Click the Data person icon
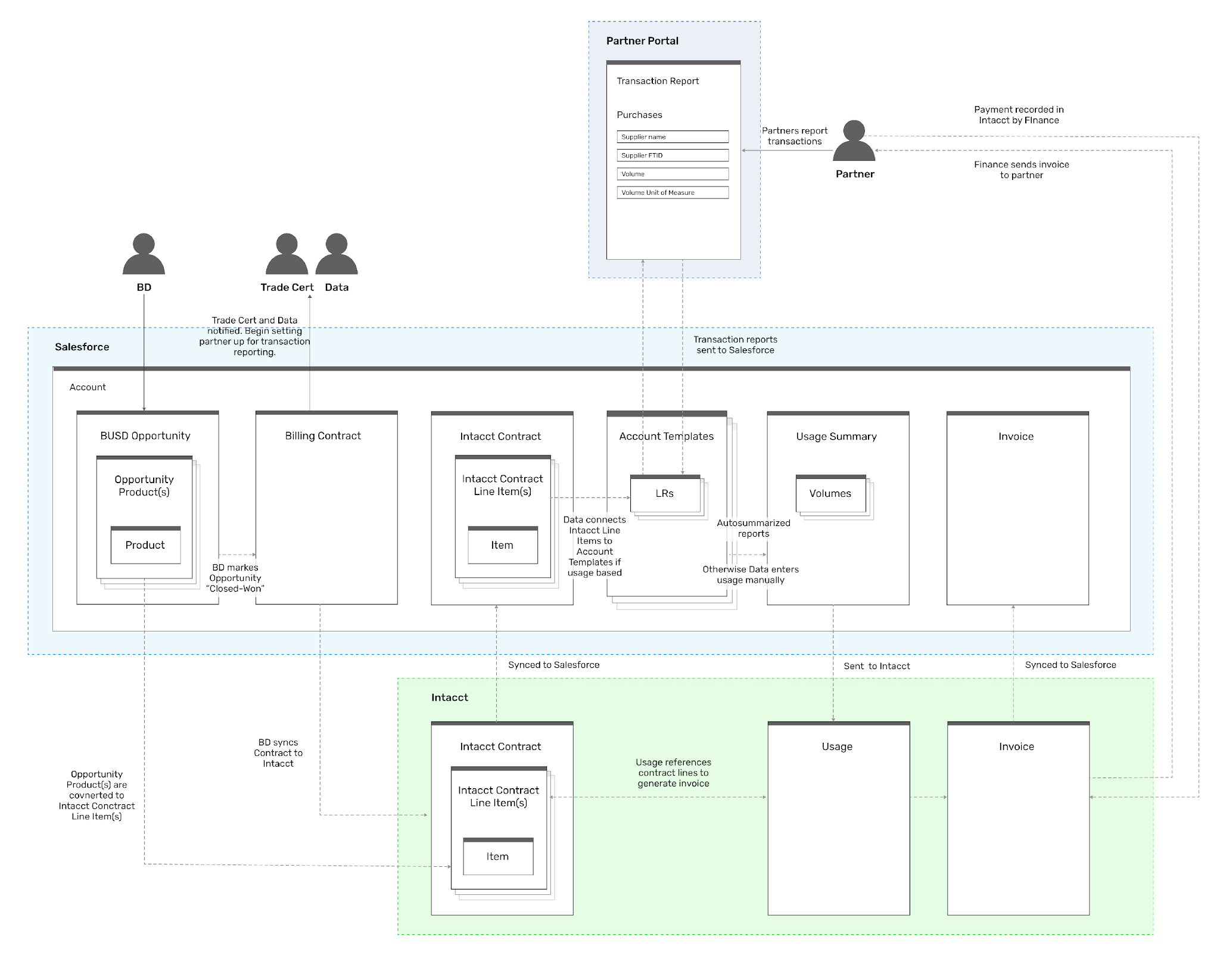The image size is (1220, 980). click(337, 254)
